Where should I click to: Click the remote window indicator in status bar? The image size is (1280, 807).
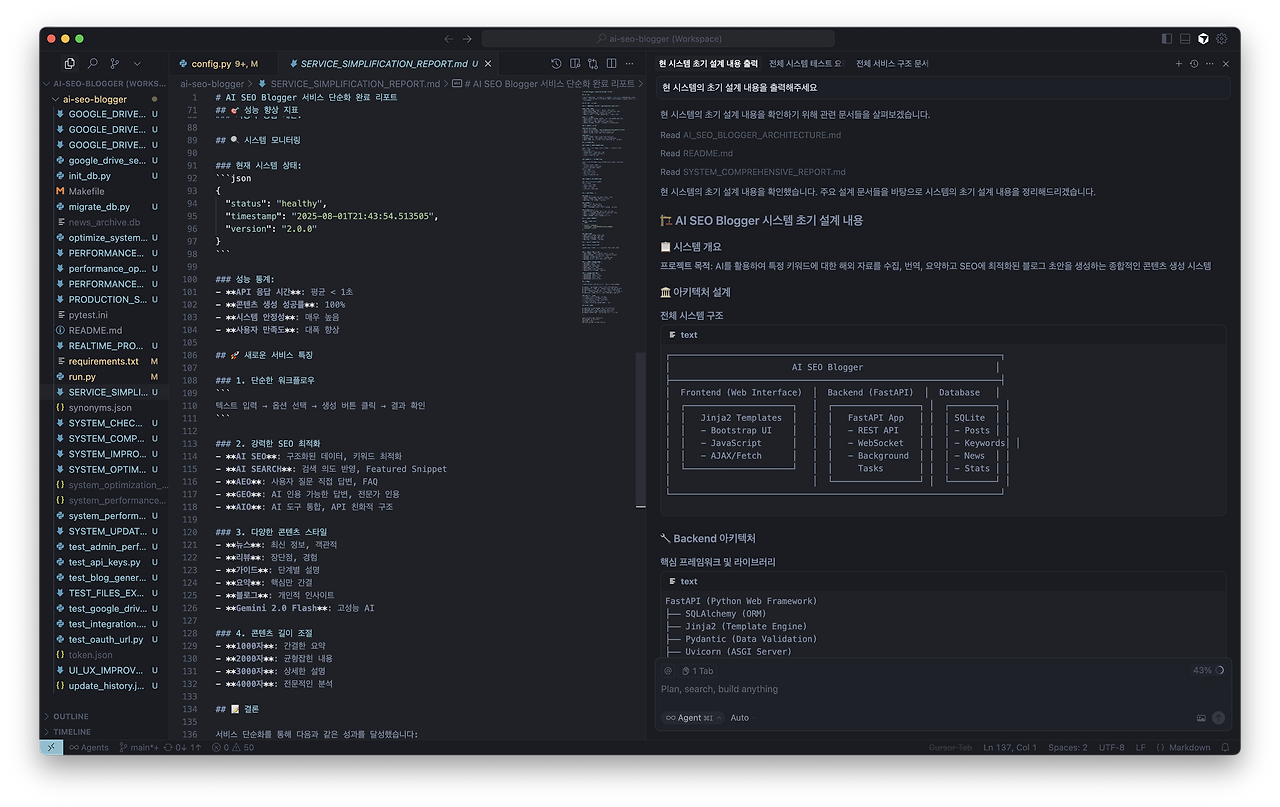(x=52, y=747)
